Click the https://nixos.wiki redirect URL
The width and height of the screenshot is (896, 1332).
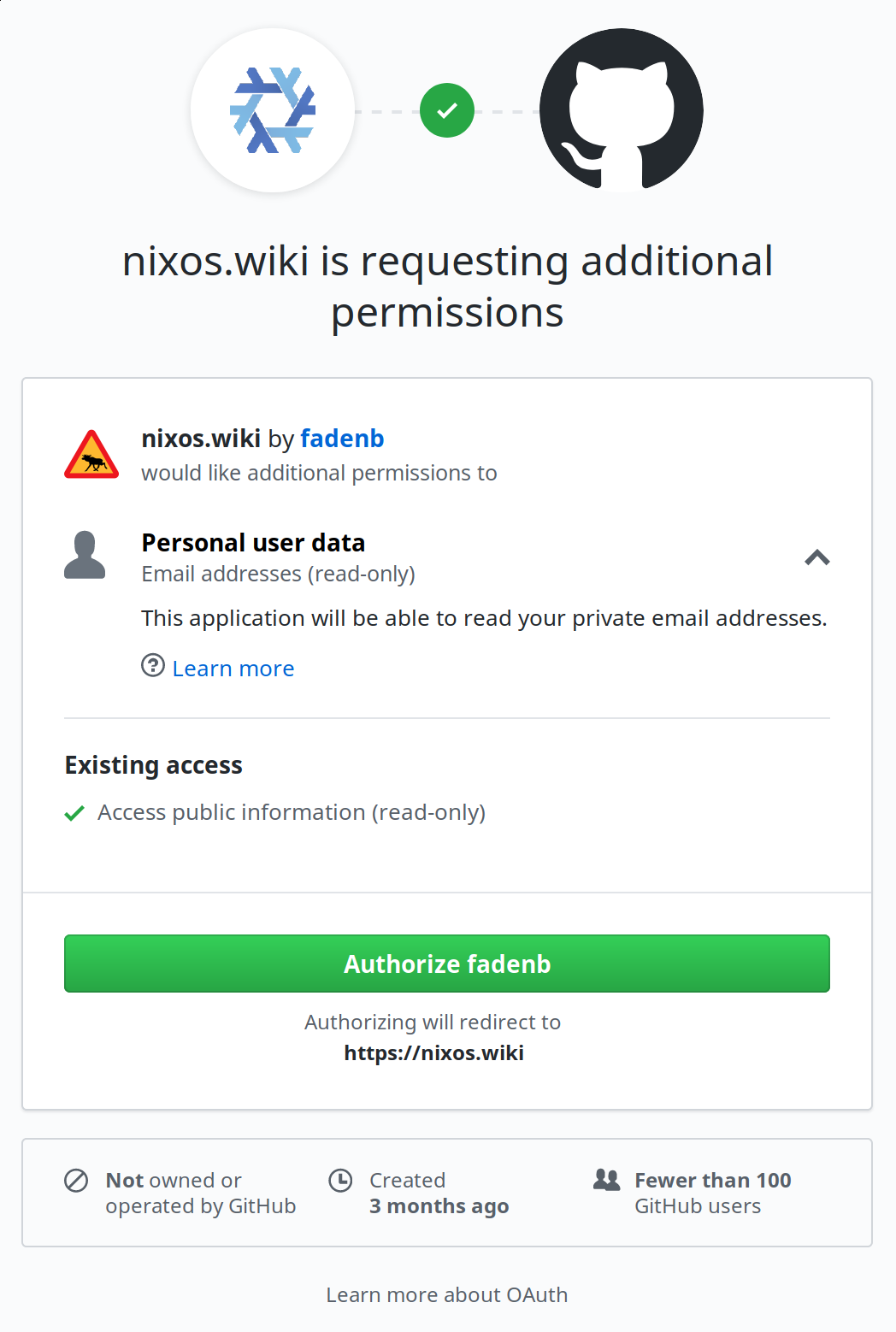[x=433, y=1052]
